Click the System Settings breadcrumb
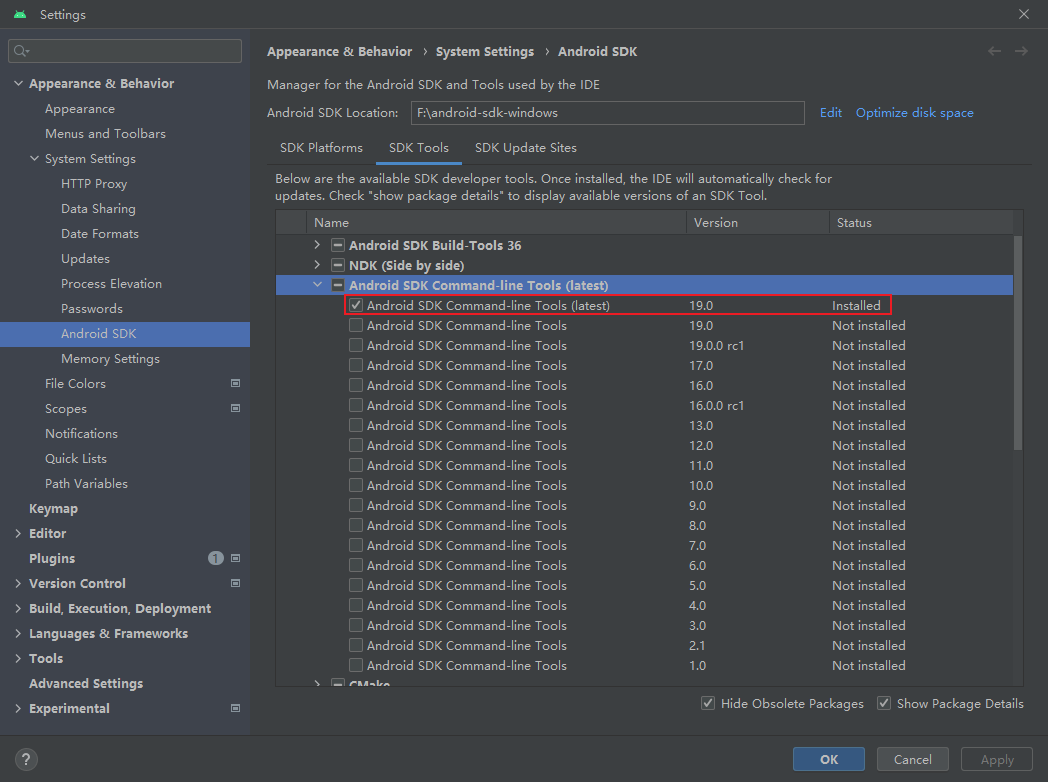 coord(485,51)
